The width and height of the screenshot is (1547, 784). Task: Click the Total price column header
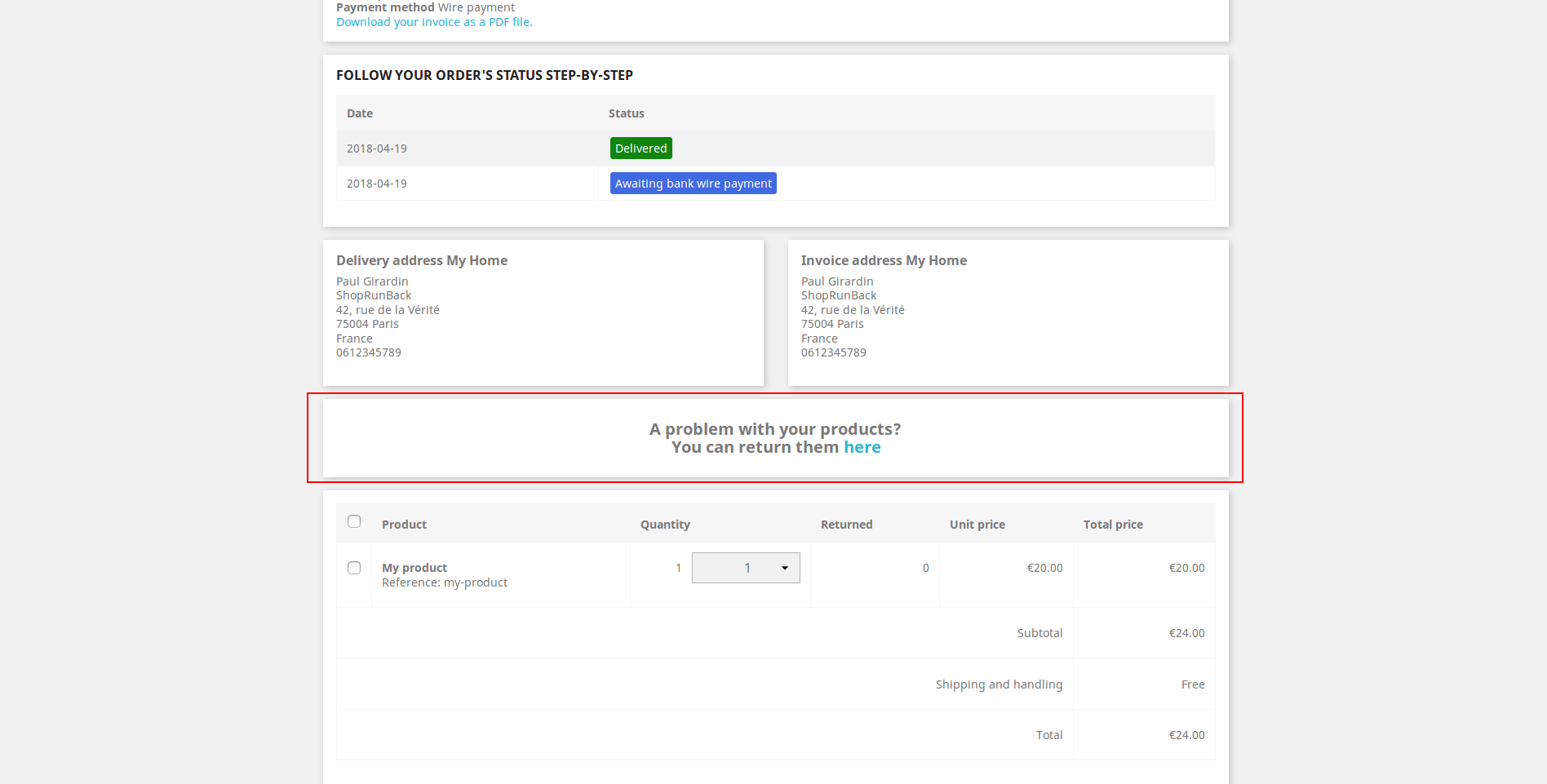coord(1113,525)
